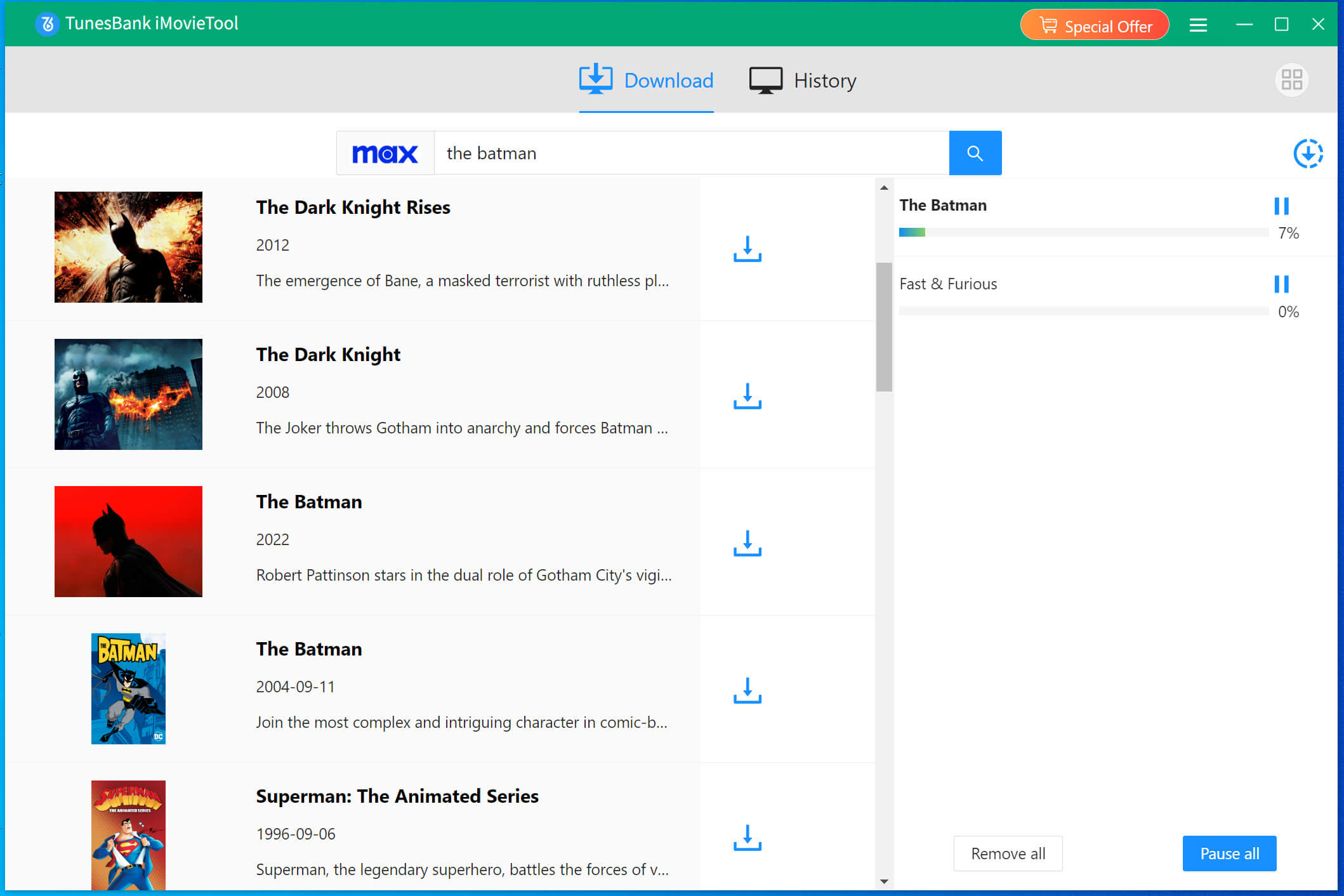Image resolution: width=1344 pixels, height=896 pixels.
Task: Click 'The Batman' in download queue
Action: 943,205
